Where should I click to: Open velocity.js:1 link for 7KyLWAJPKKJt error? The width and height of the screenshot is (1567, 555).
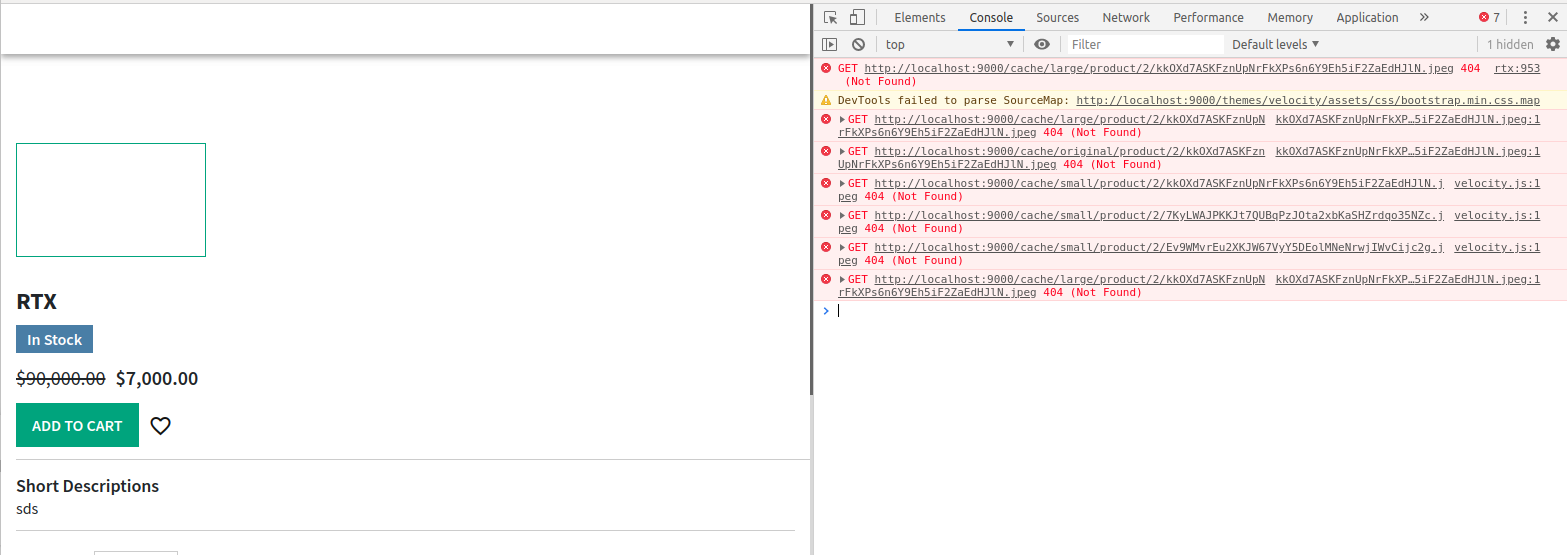point(1497,215)
